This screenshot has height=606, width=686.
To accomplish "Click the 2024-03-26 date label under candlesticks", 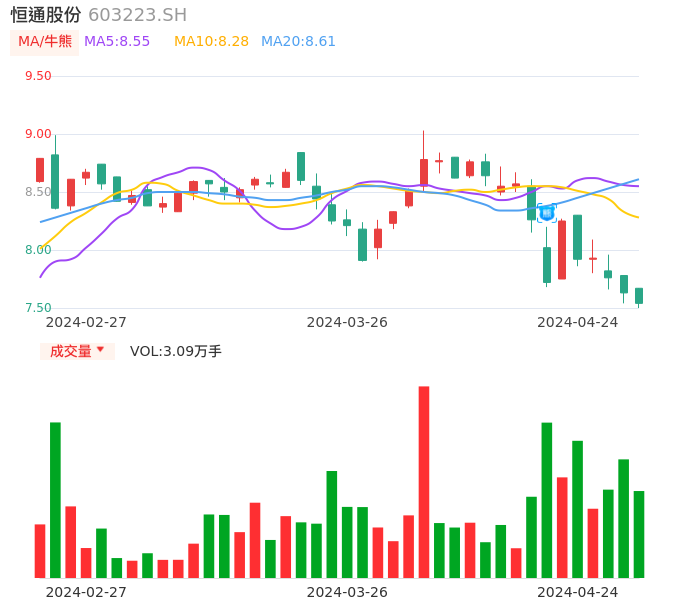I will 347,322.
